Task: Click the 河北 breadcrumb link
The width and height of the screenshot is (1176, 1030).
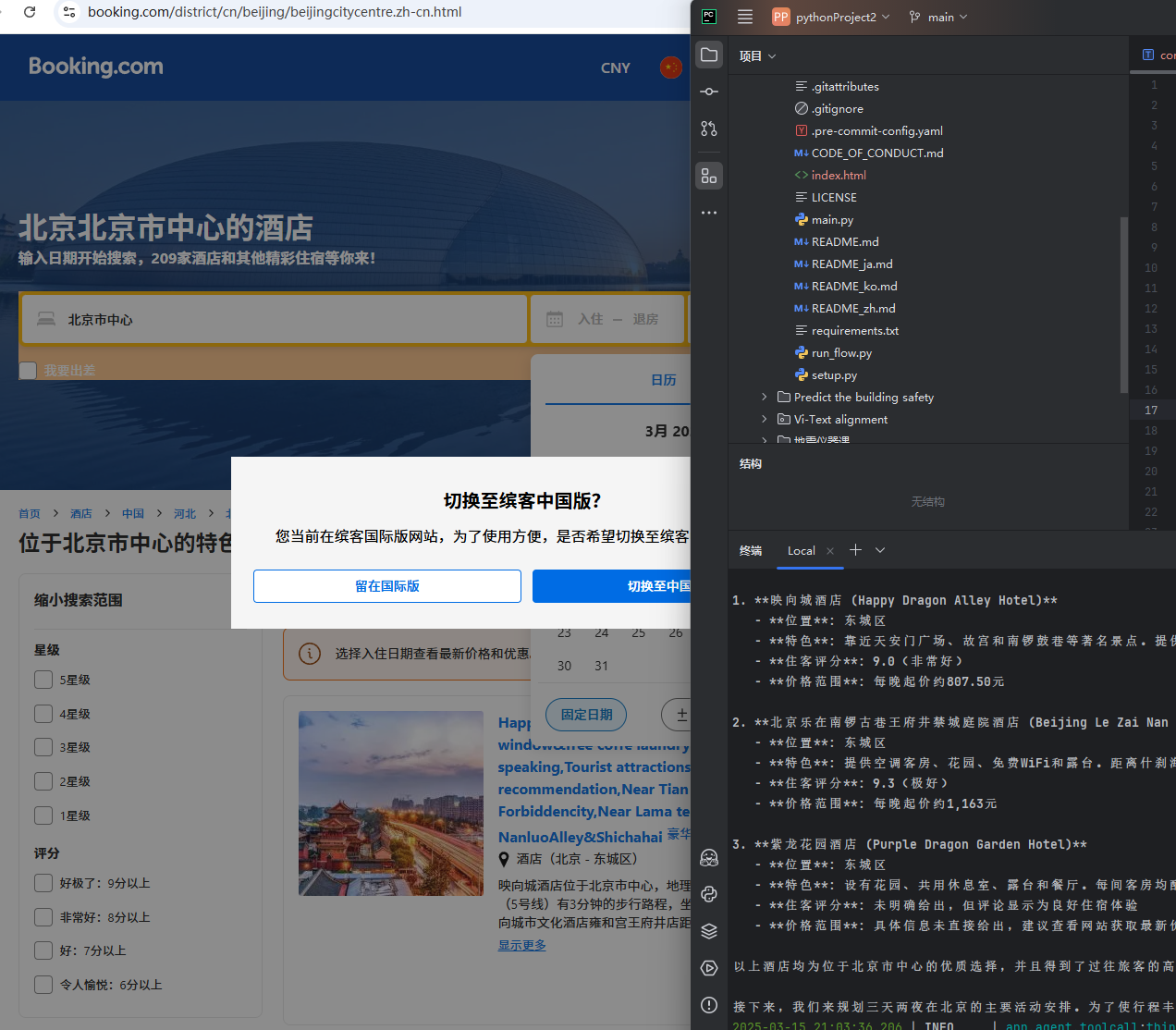Action: click(185, 513)
